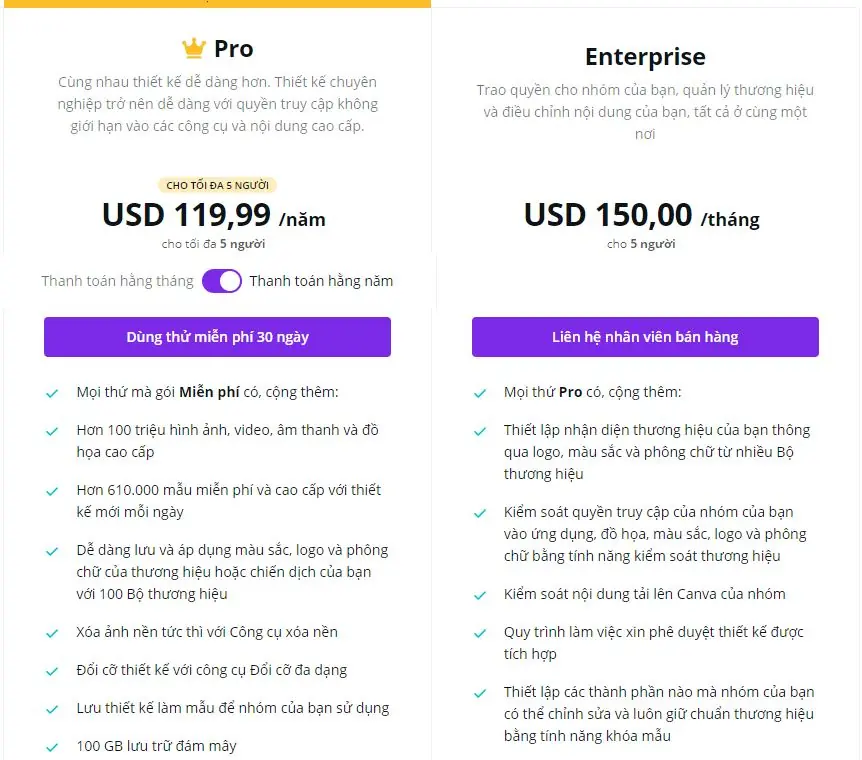Click the checkmark next to 'Mọi thứ mà gói Miễn phí có'
Screen dimensions: 862x760
[51, 392]
